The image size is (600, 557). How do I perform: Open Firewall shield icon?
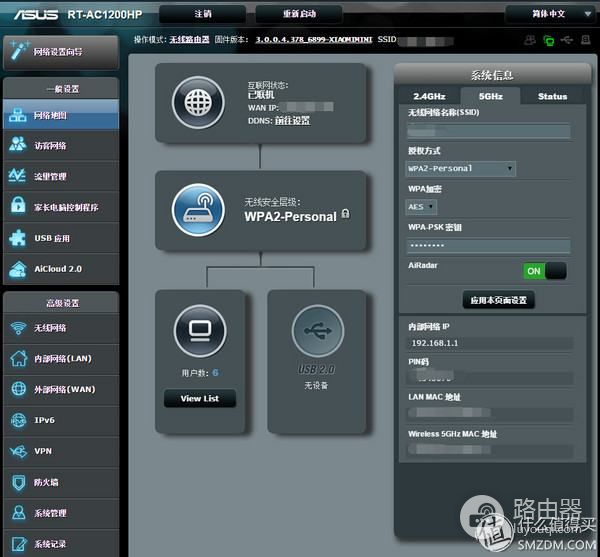coord(18,482)
